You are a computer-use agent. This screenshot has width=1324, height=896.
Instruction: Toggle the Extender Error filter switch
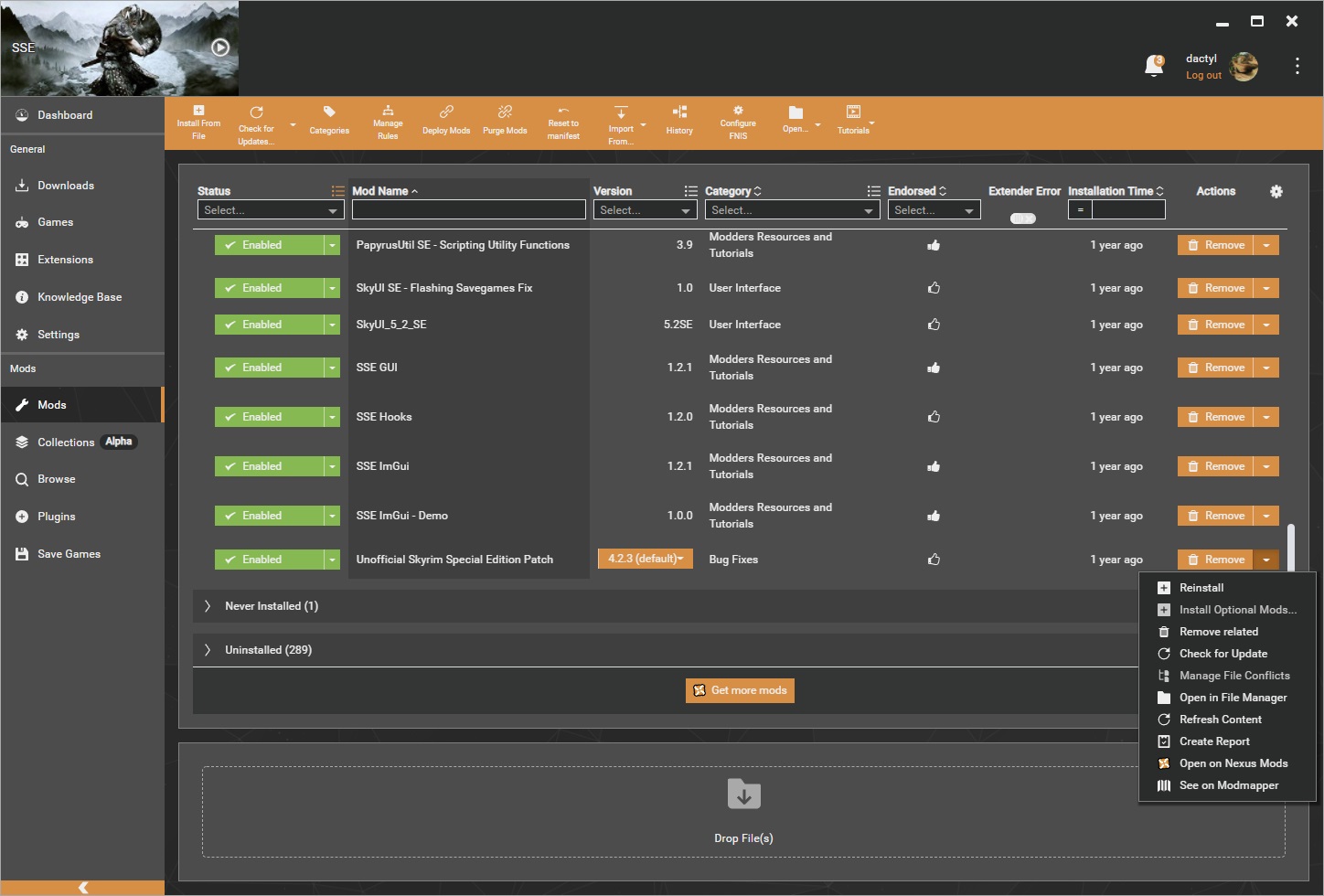coord(1021,218)
